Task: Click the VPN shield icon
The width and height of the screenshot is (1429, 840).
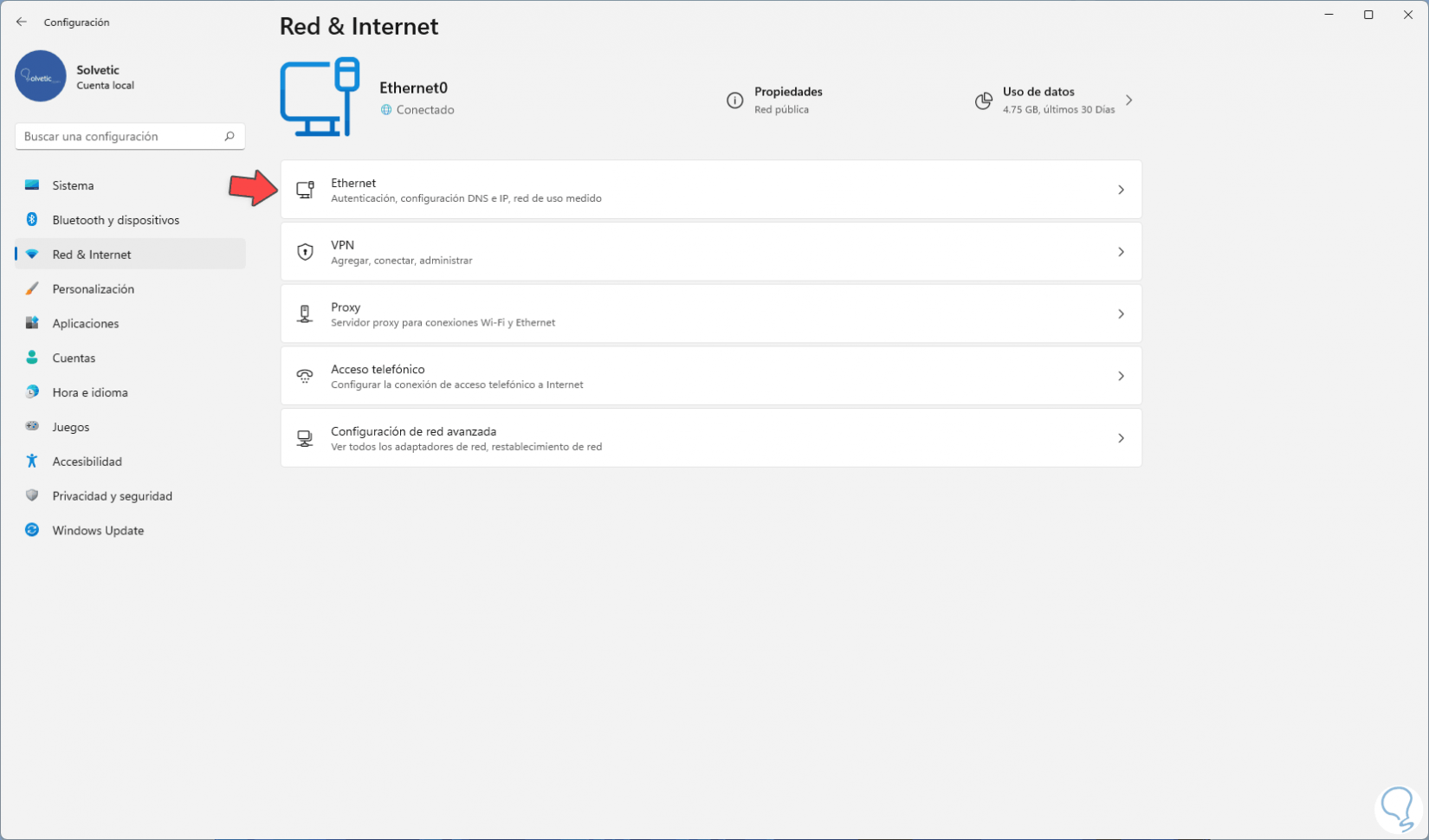Action: [305, 252]
